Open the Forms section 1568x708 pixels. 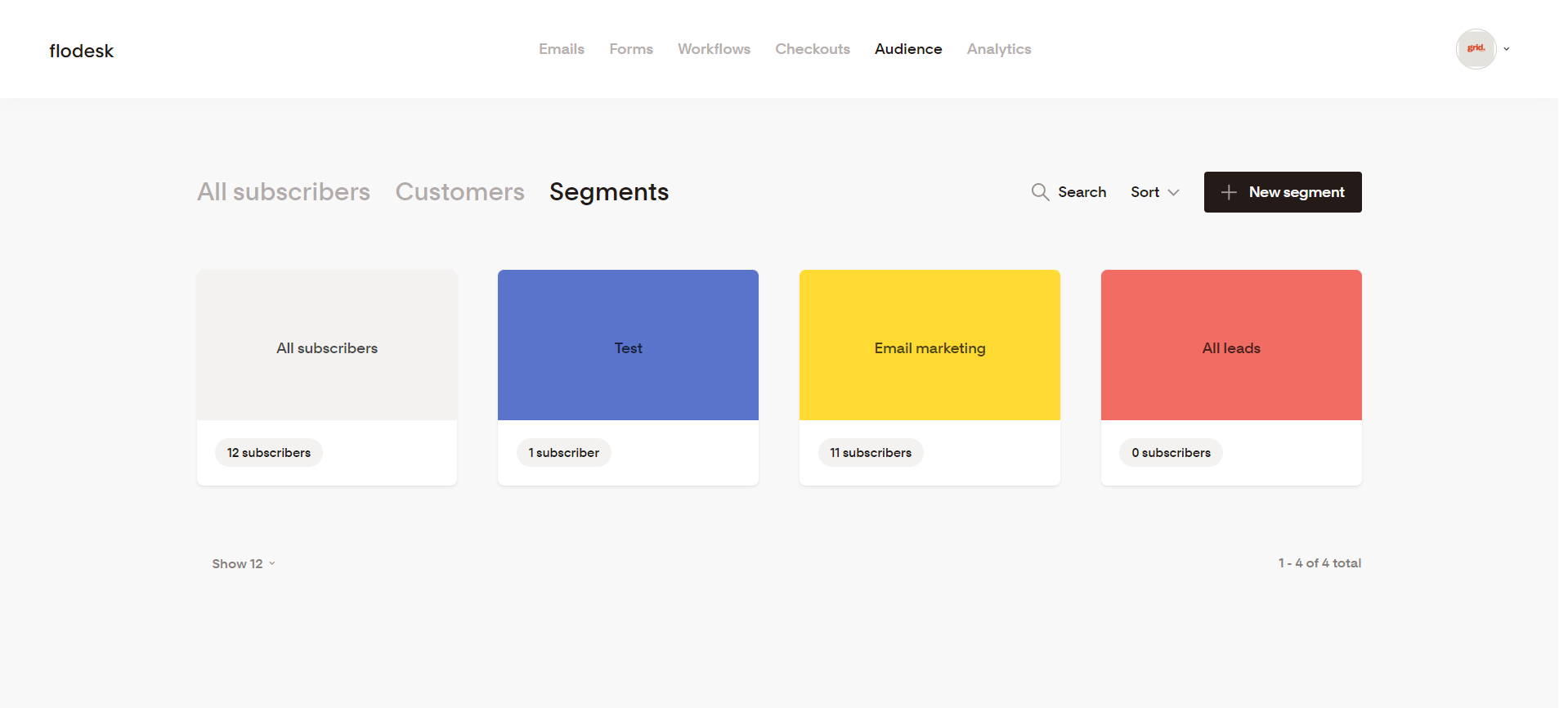pos(631,49)
